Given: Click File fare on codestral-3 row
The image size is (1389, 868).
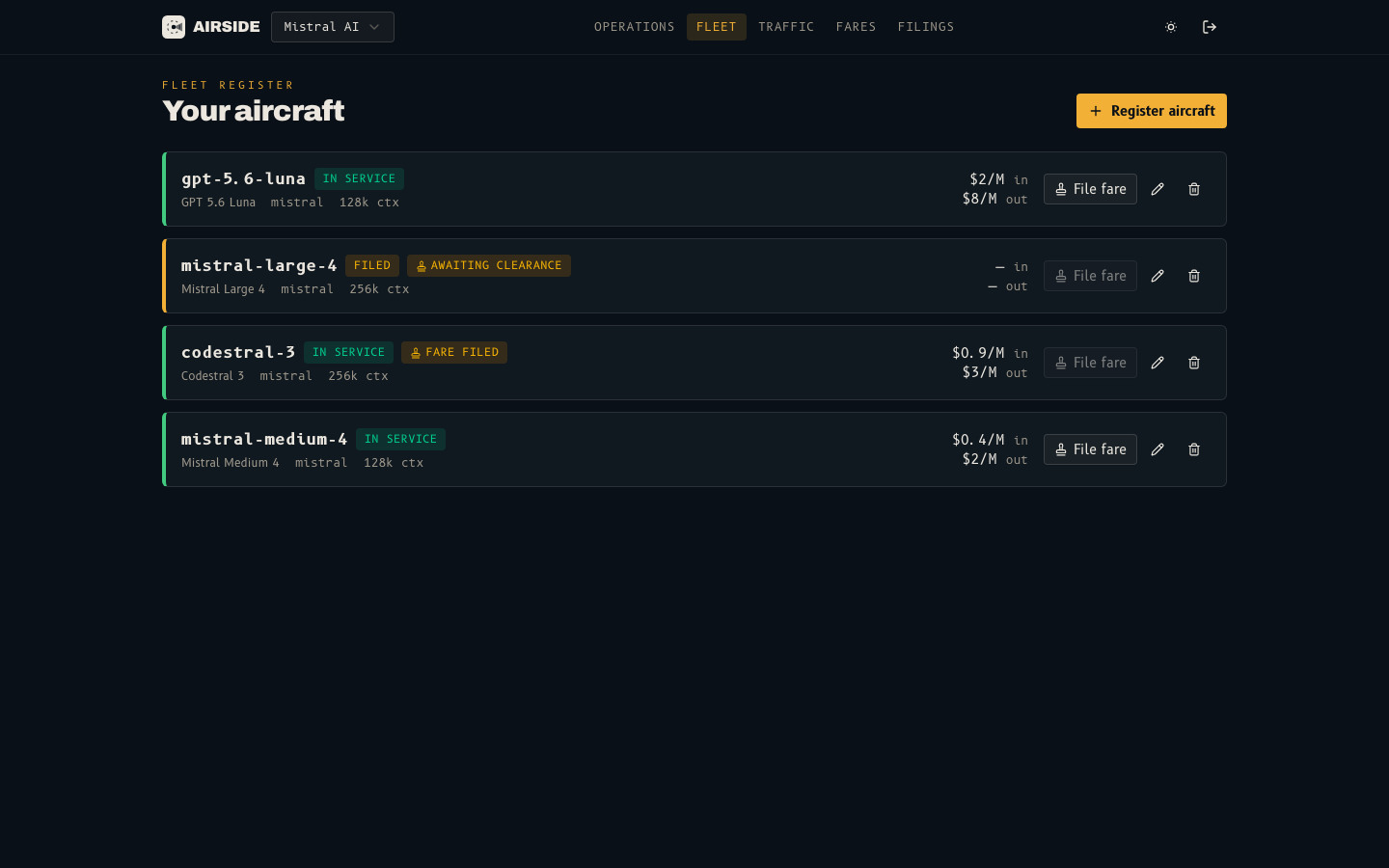Looking at the screenshot, I should coord(1090,363).
